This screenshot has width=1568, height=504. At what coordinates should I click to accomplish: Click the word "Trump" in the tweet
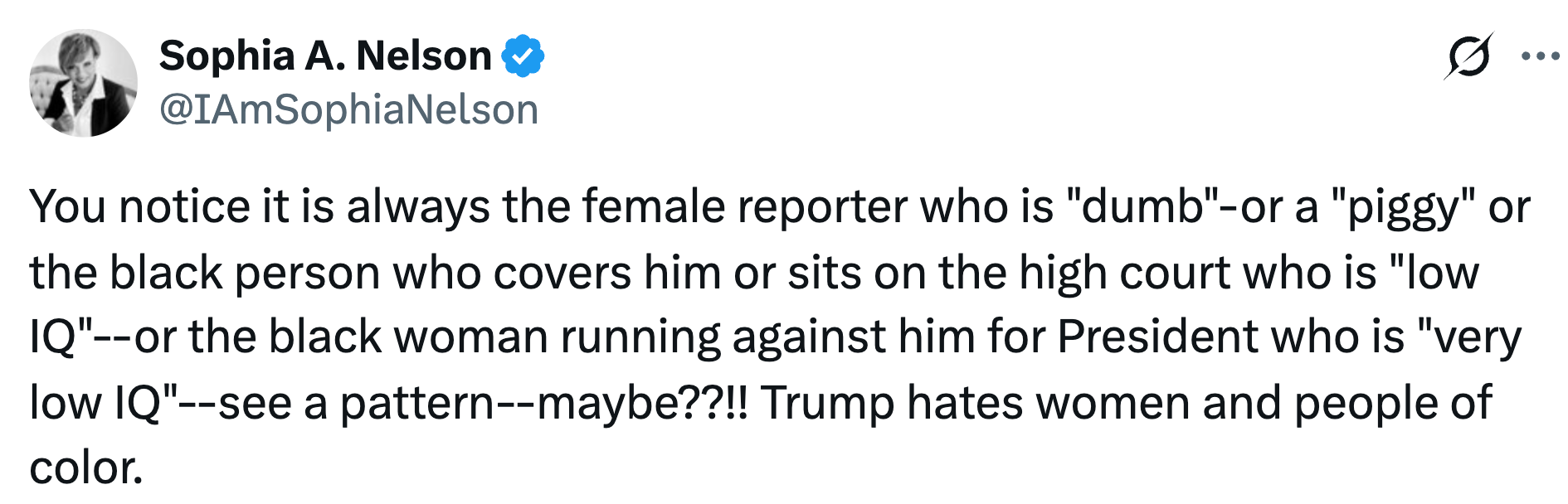[x=826, y=403]
